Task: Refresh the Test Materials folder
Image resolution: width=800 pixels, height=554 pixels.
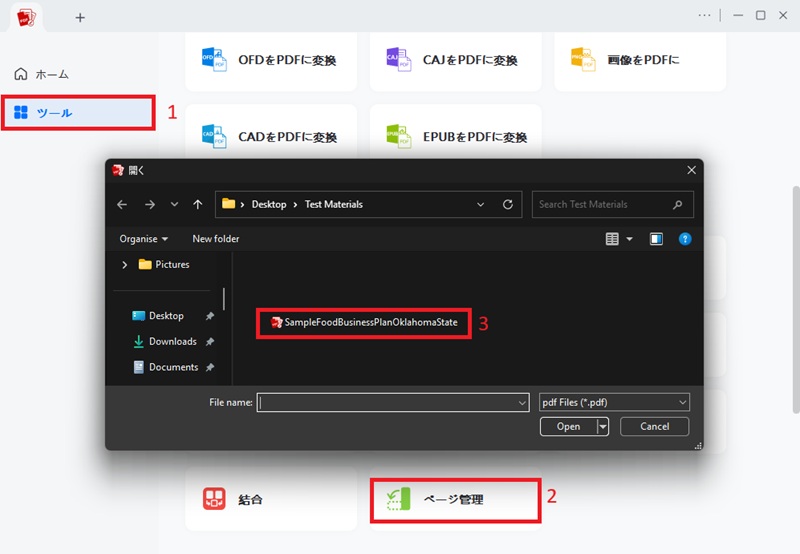Action: 508,205
